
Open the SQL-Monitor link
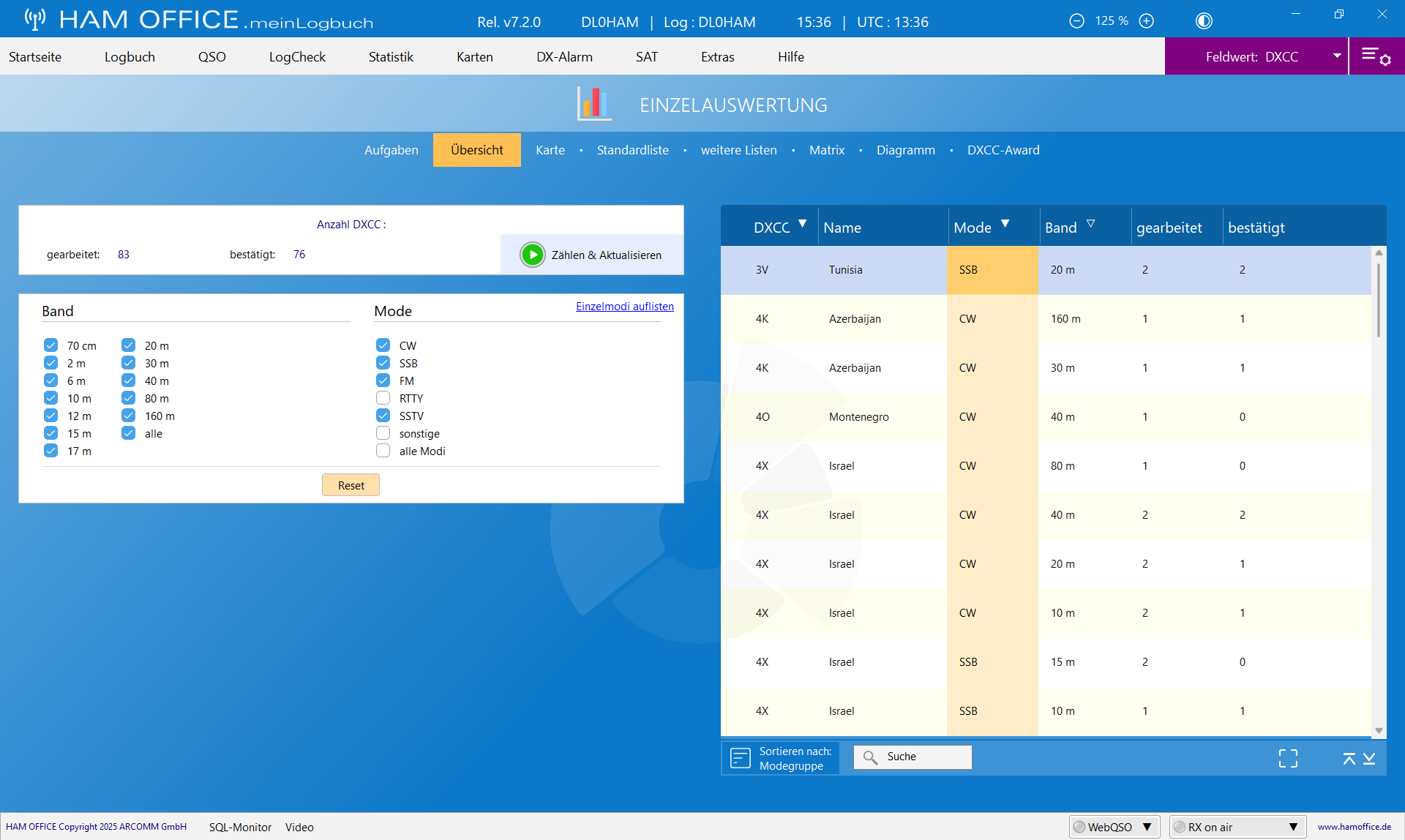(x=240, y=827)
